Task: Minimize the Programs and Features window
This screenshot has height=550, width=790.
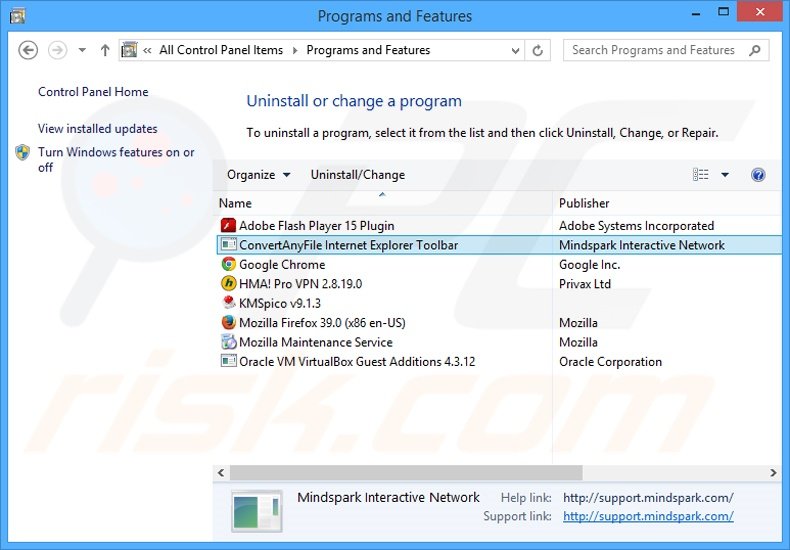Action: tap(696, 14)
